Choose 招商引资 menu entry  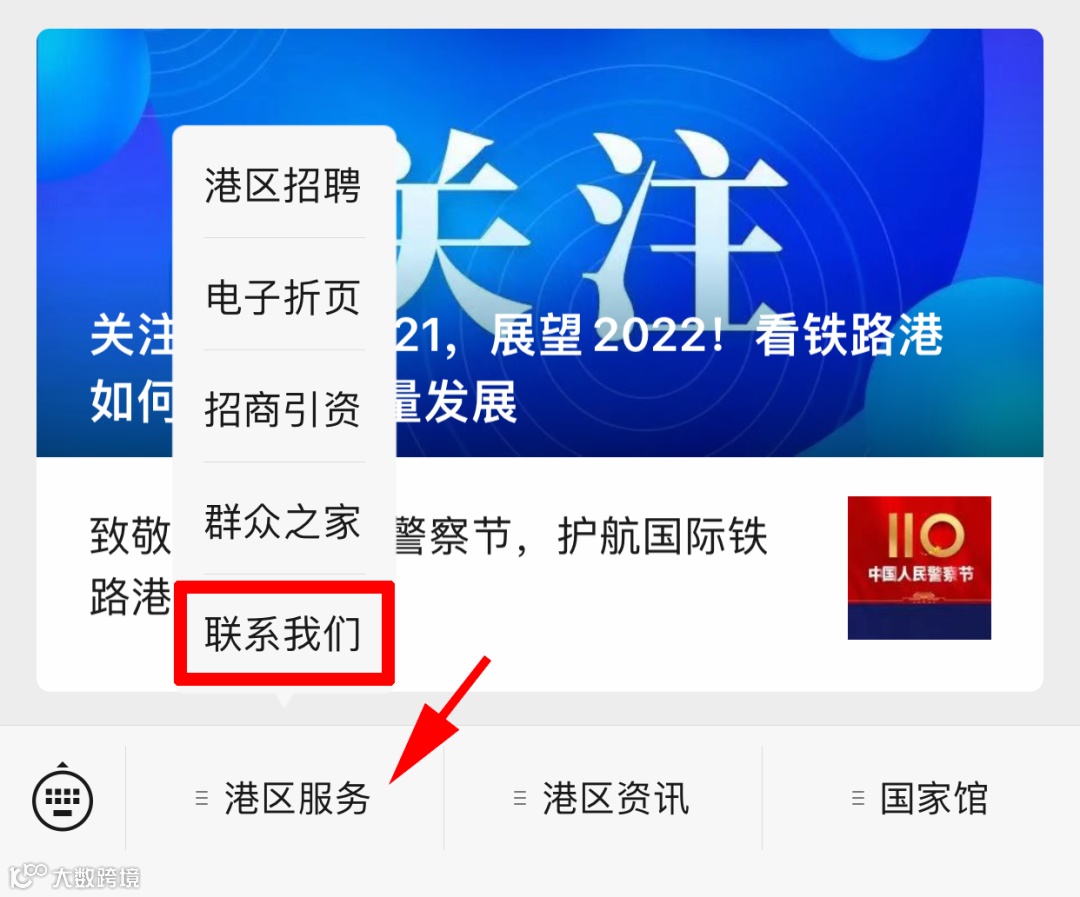click(283, 408)
